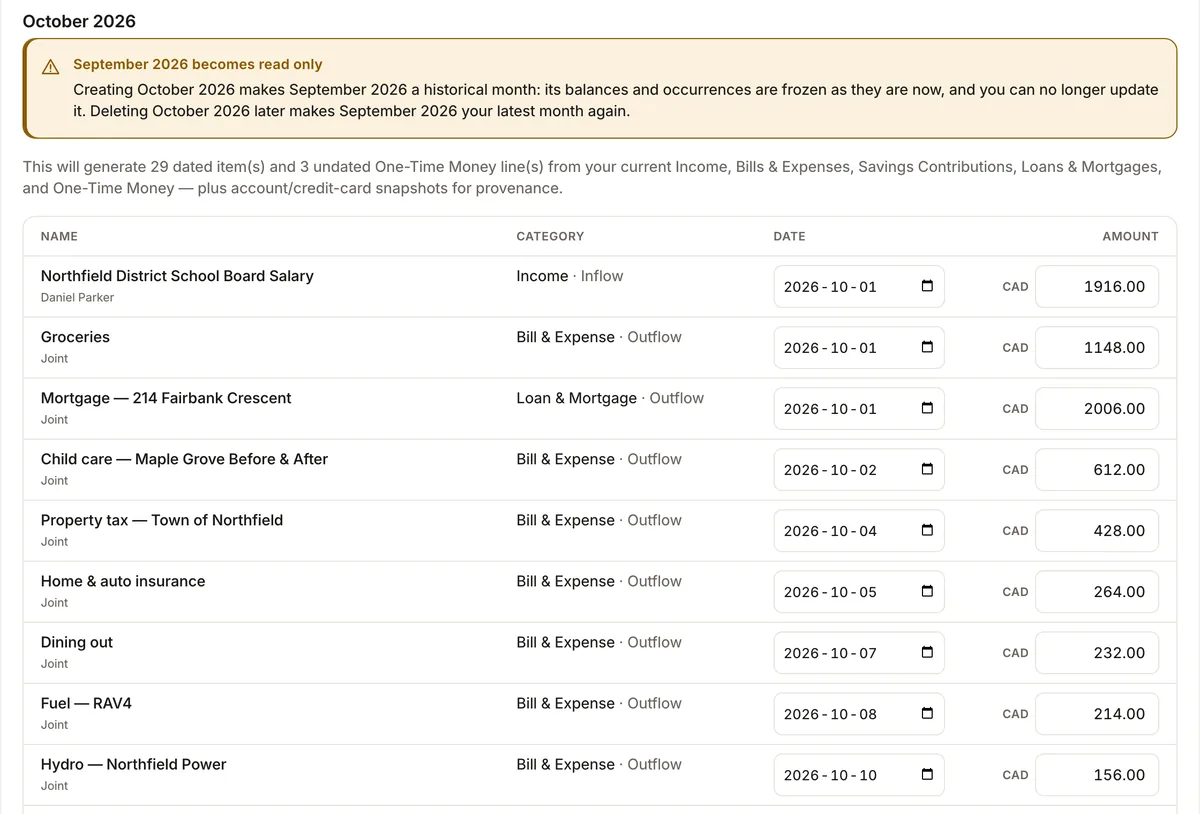This screenshot has width=1200, height=814.
Task: Click 'September 2026 becomes read only' banner title
Action: (x=198, y=64)
